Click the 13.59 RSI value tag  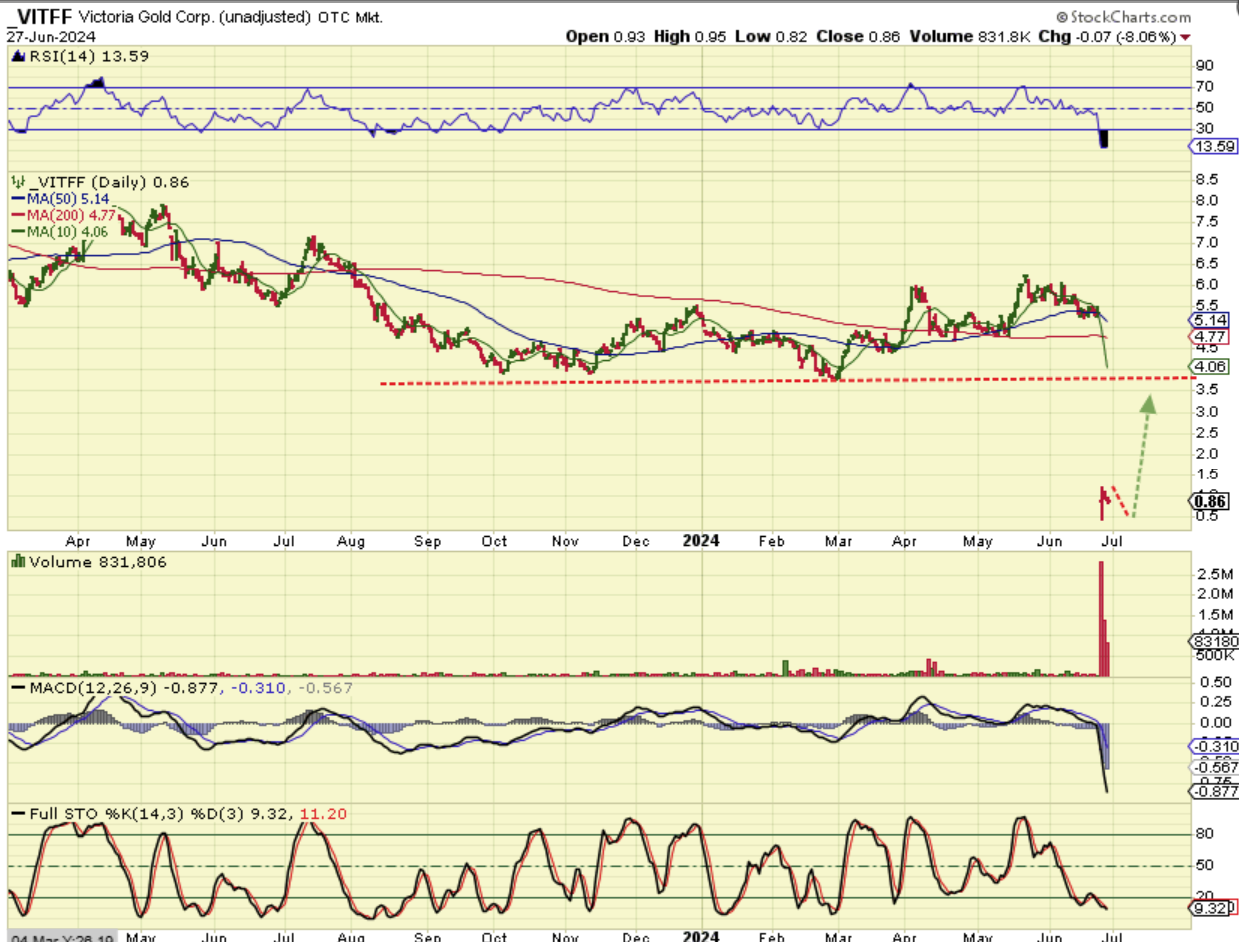click(x=1214, y=147)
